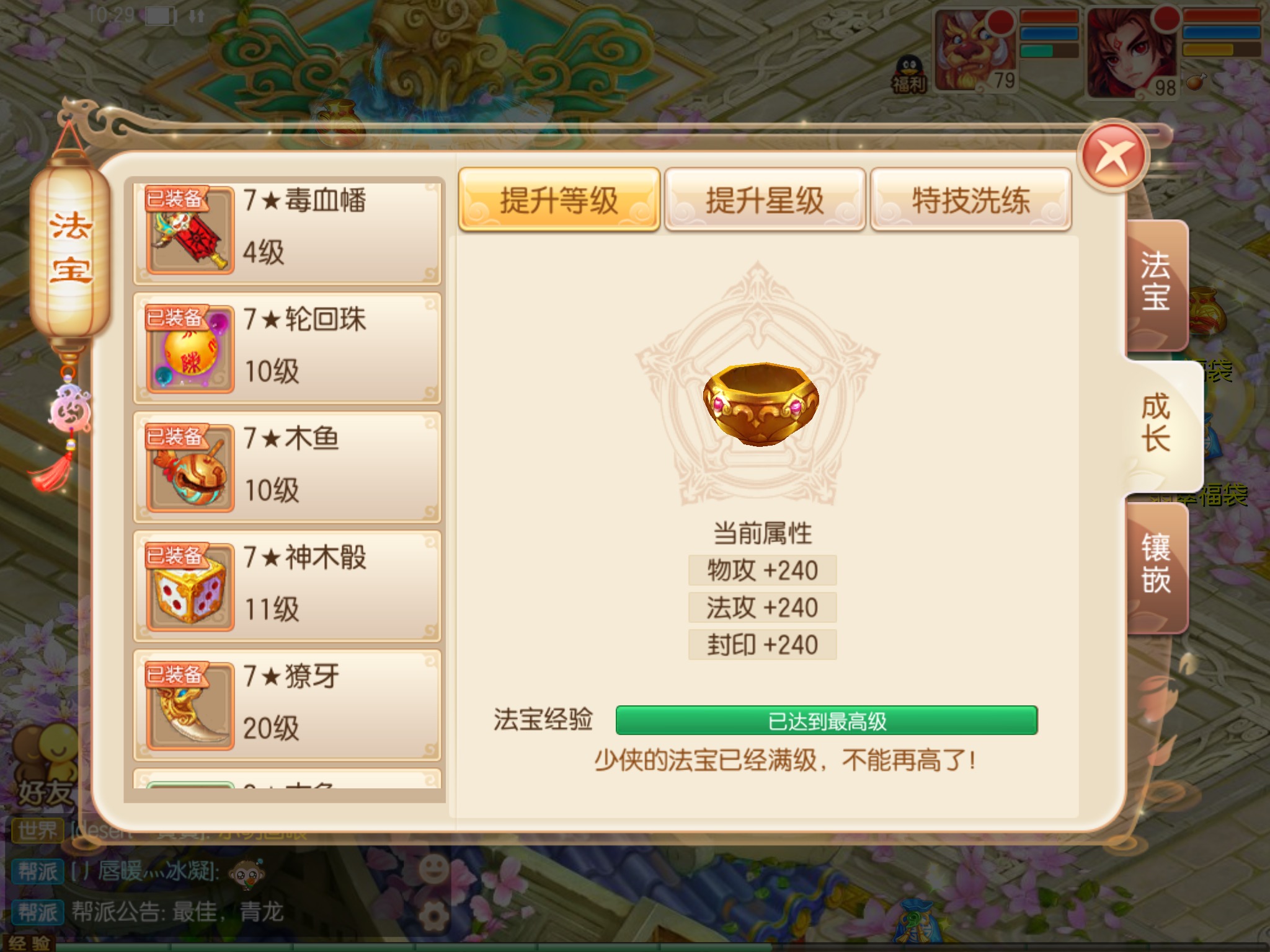Open the 帮派公告 announcement message

pos(177,912)
